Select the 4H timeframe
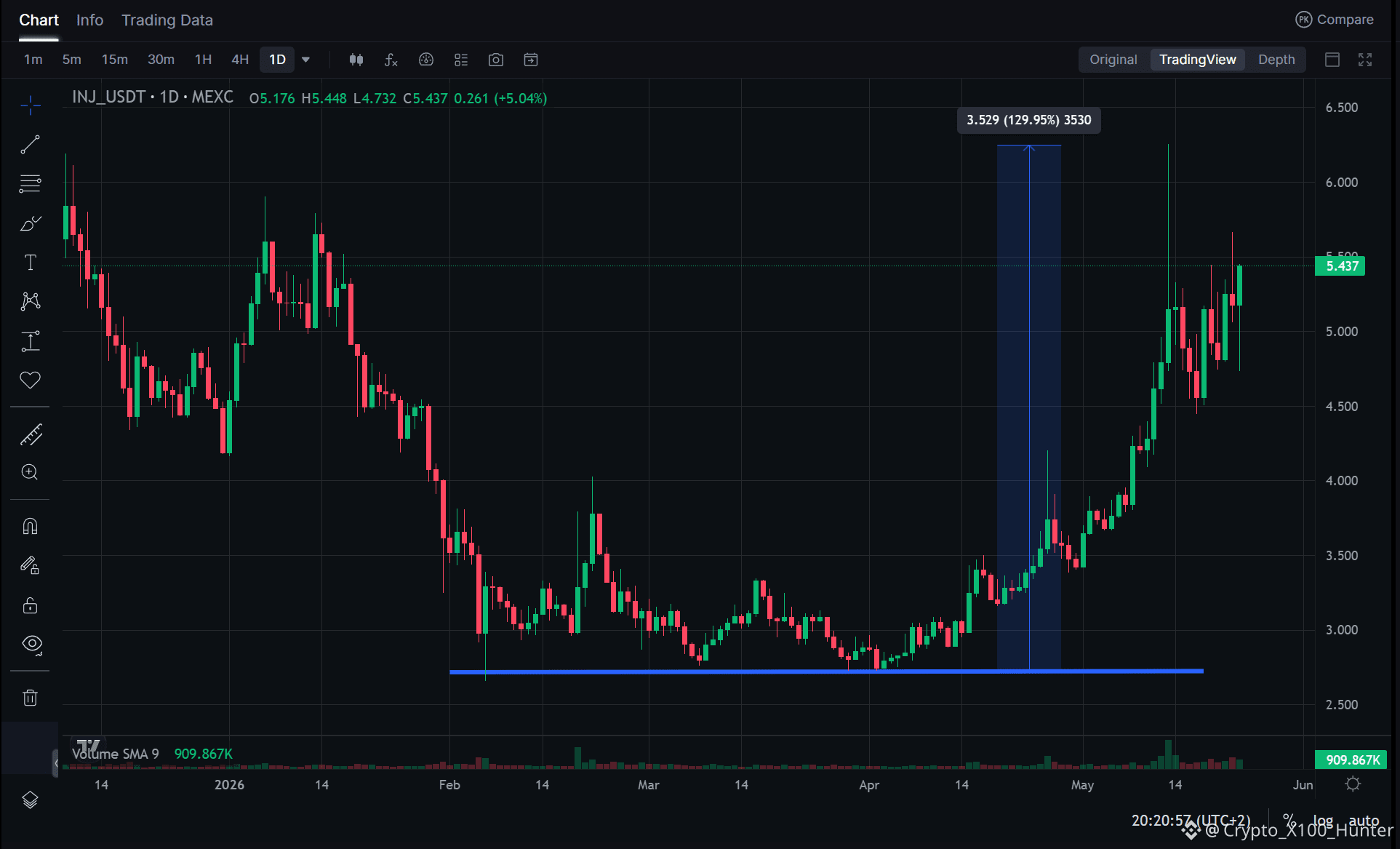1400x849 pixels. [240, 60]
